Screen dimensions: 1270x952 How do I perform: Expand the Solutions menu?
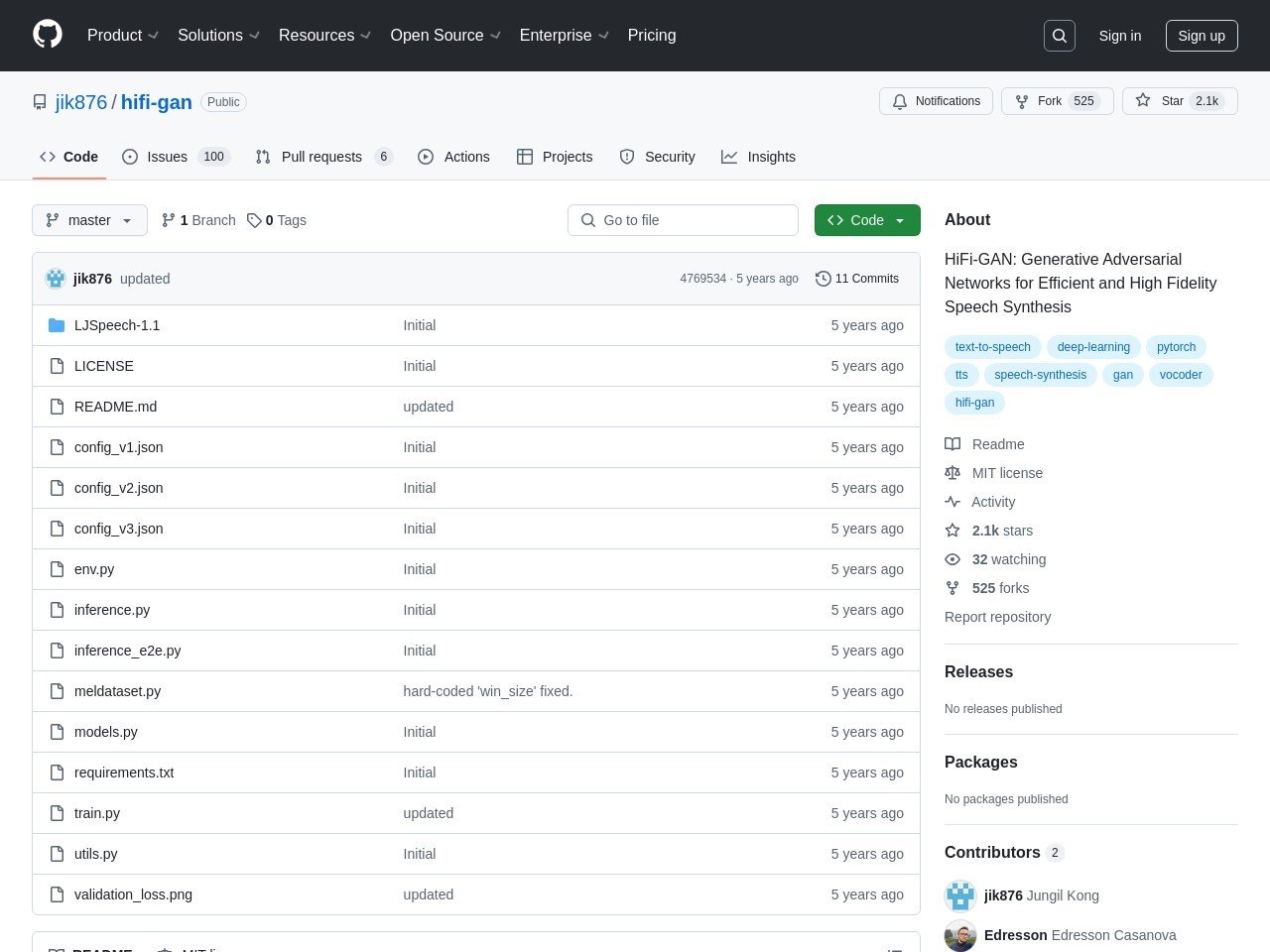218,36
